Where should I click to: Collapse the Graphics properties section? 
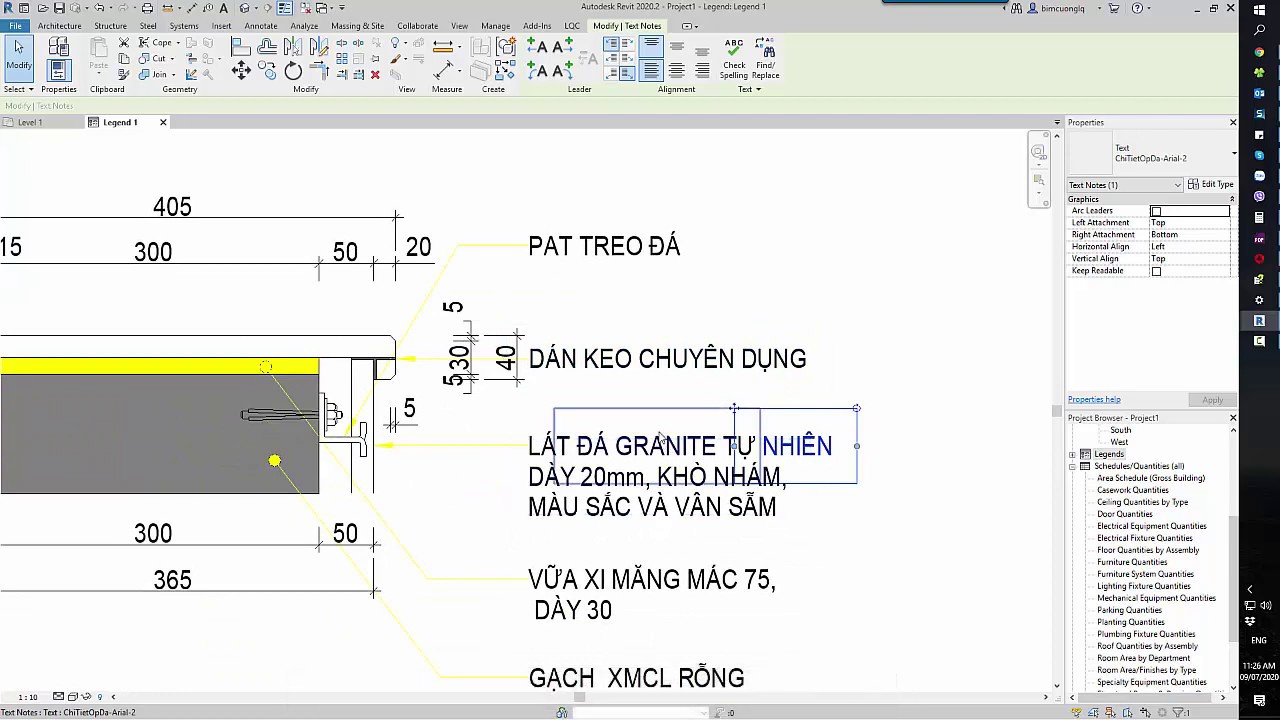tap(1231, 199)
